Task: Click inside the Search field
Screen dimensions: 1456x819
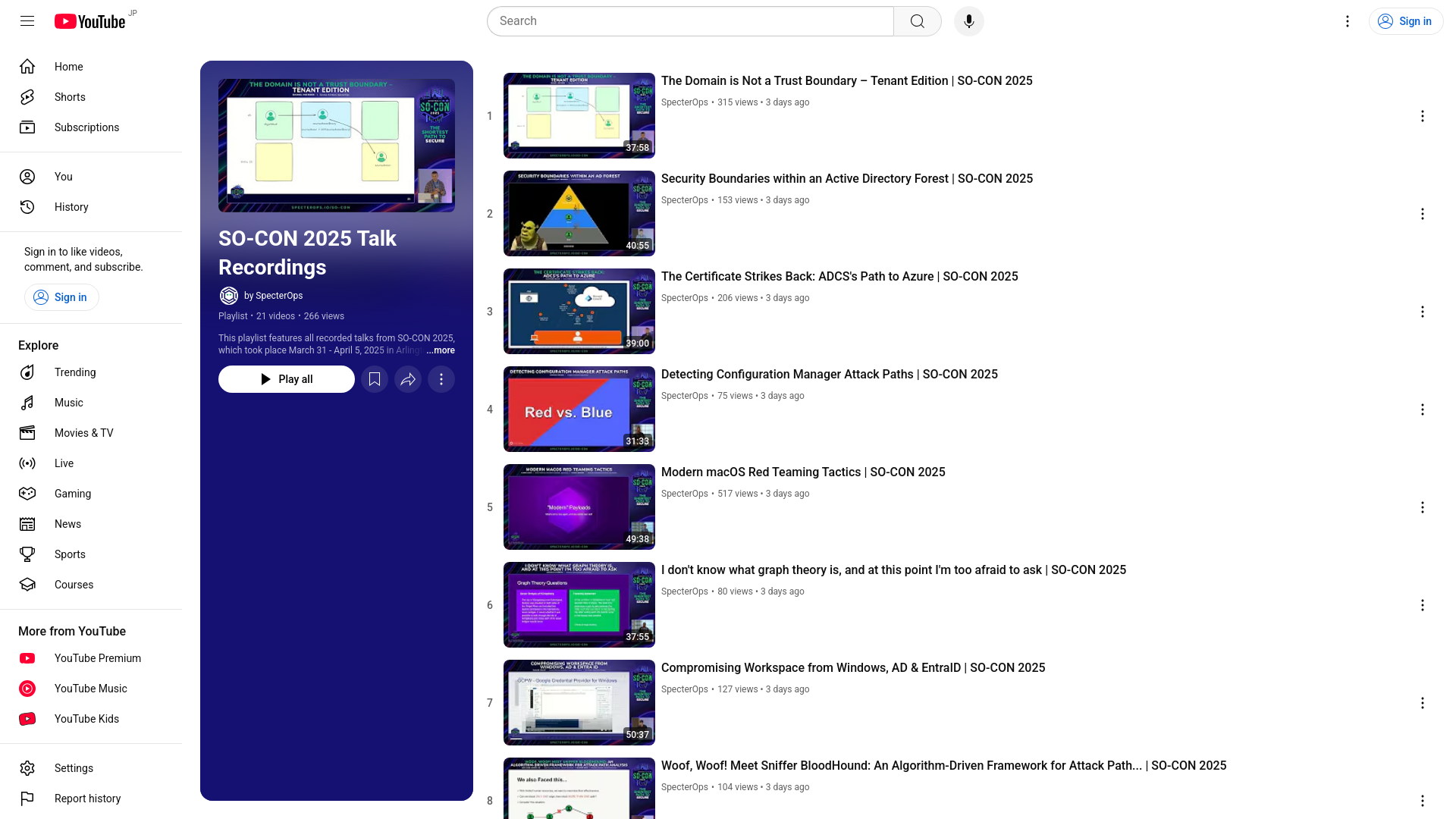Action: pos(690,21)
